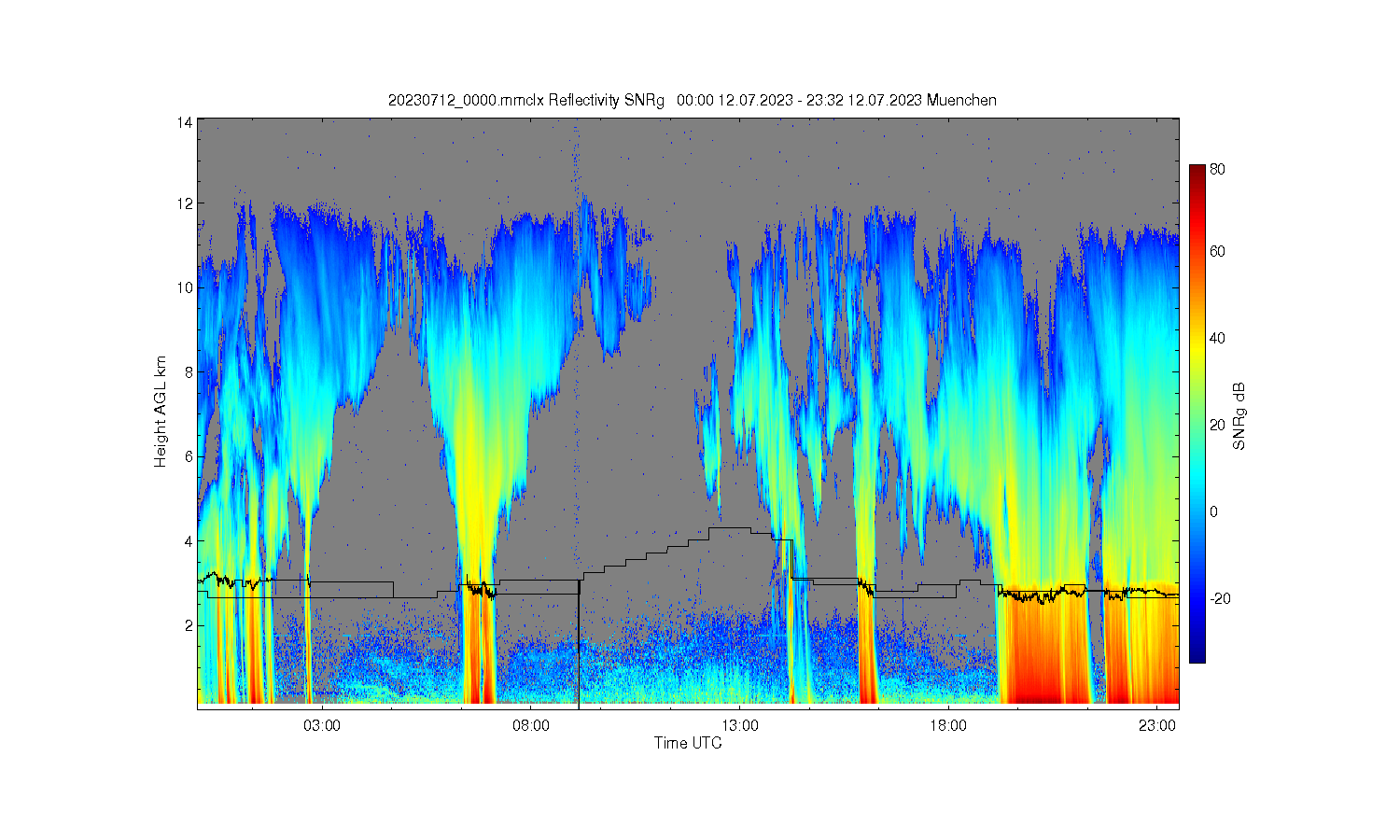Click the colorbar label '0'
The width and height of the screenshot is (1400, 840).
click(1214, 511)
